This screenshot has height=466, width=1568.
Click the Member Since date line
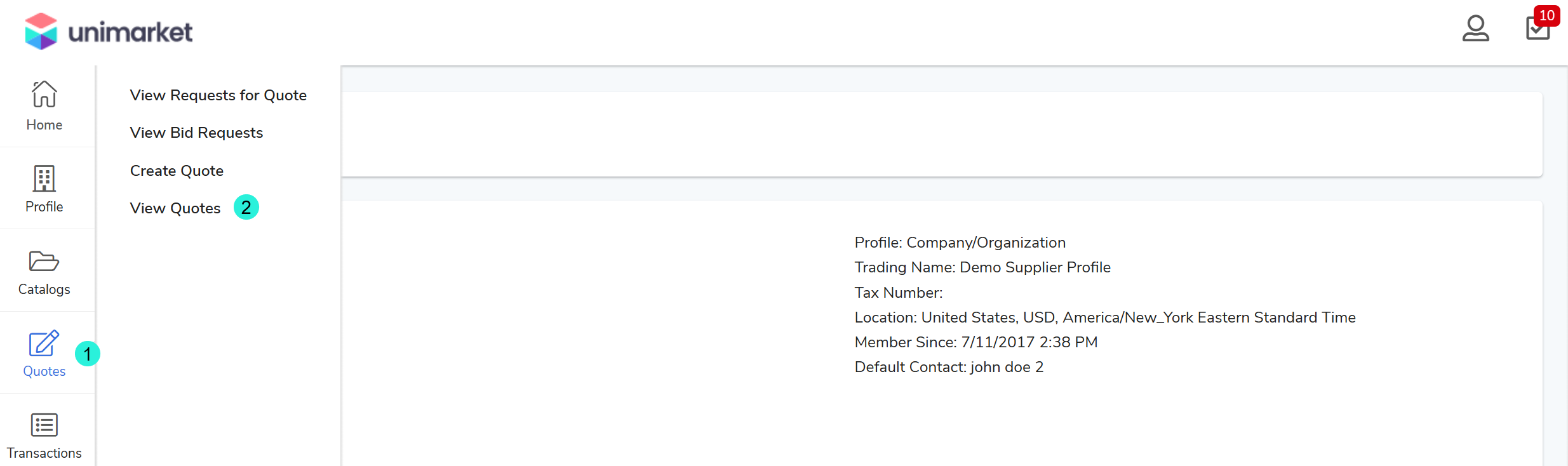pos(975,342)
